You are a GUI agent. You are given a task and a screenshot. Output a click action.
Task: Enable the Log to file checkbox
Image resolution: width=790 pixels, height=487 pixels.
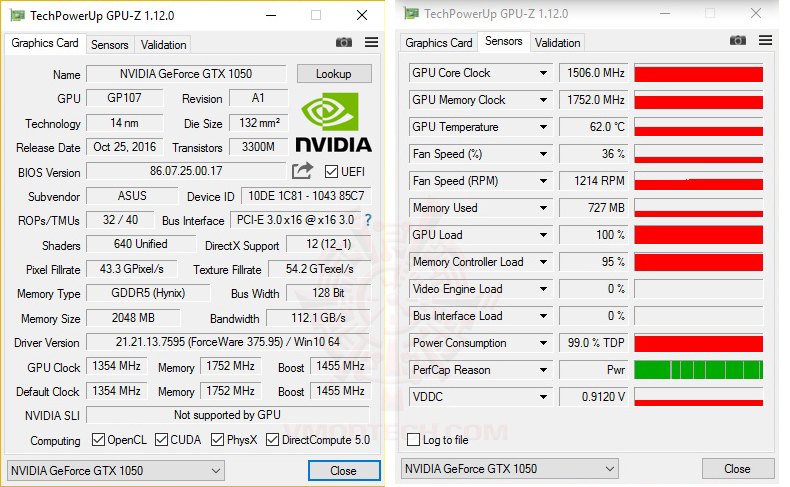[x=413, y=440]
